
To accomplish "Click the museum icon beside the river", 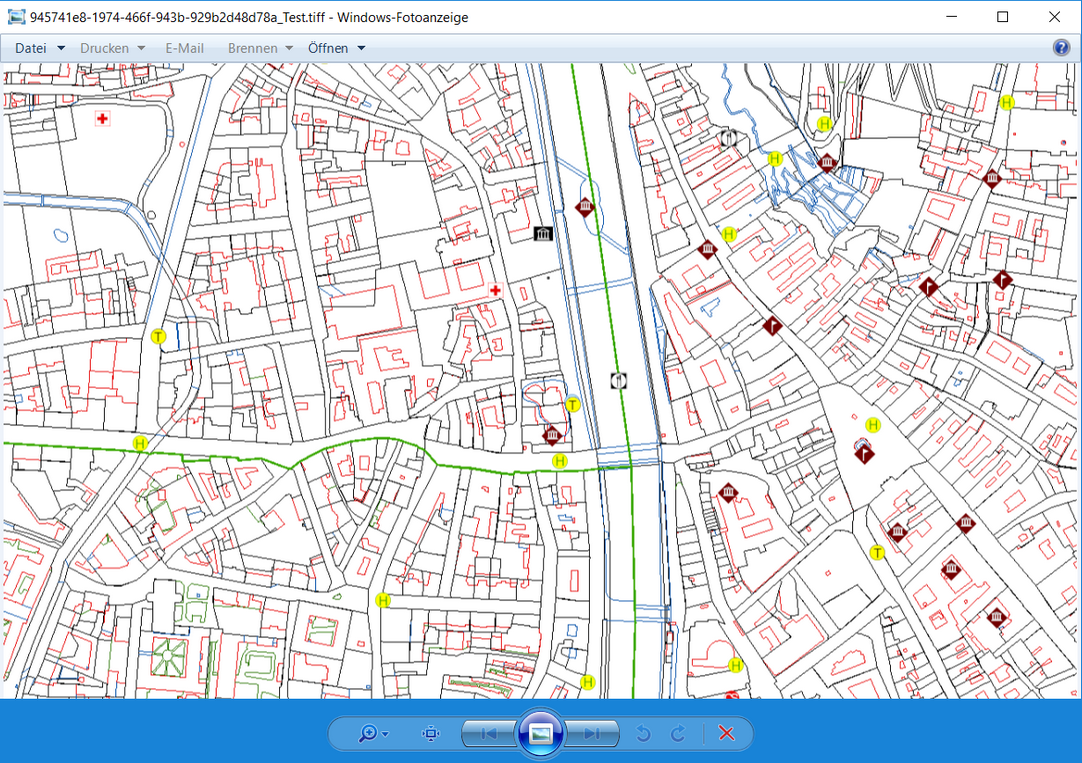I will pyautogui.click(x=543, y=232).
